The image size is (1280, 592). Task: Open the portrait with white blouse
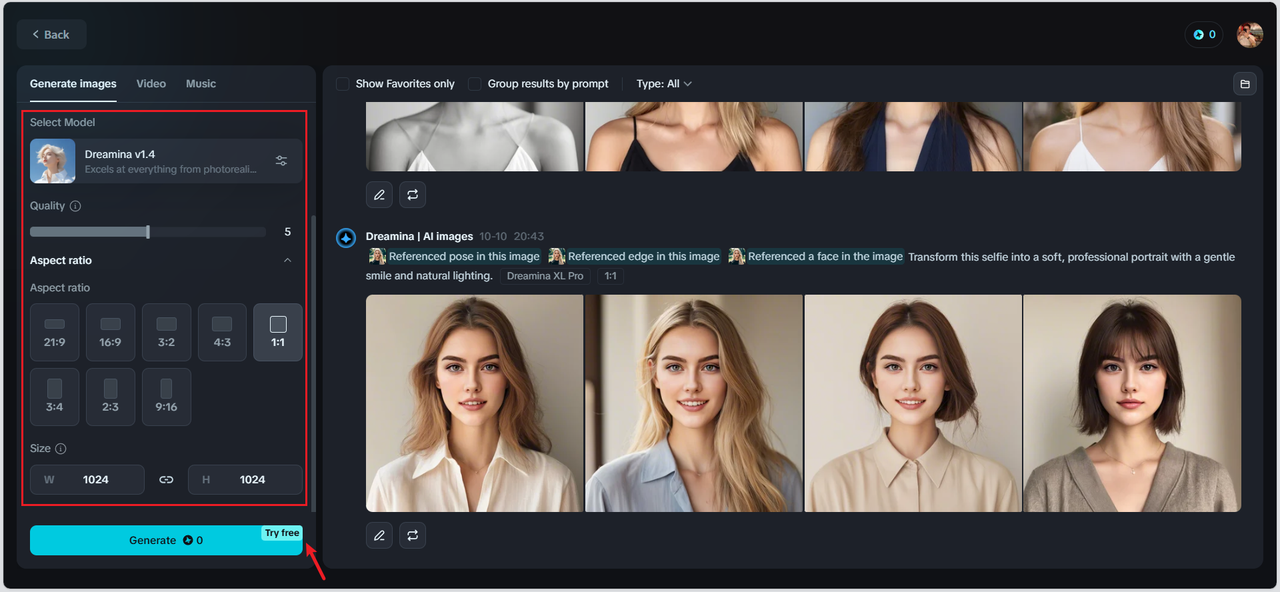pos(474,403)
